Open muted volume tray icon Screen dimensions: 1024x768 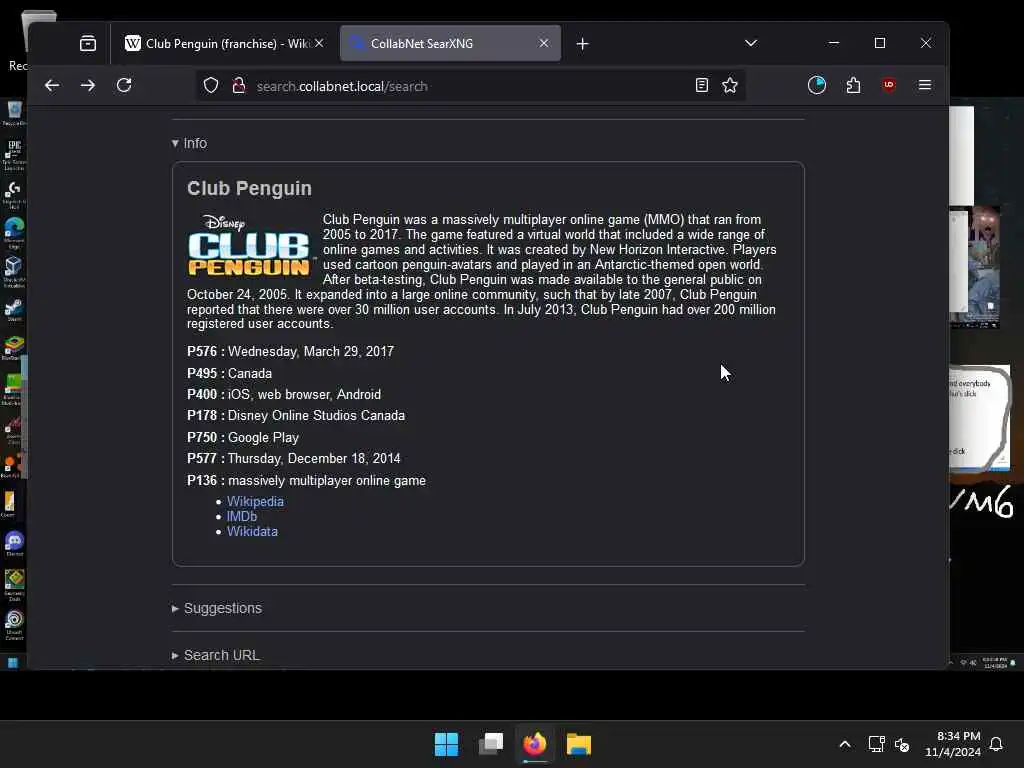(902, 744)
